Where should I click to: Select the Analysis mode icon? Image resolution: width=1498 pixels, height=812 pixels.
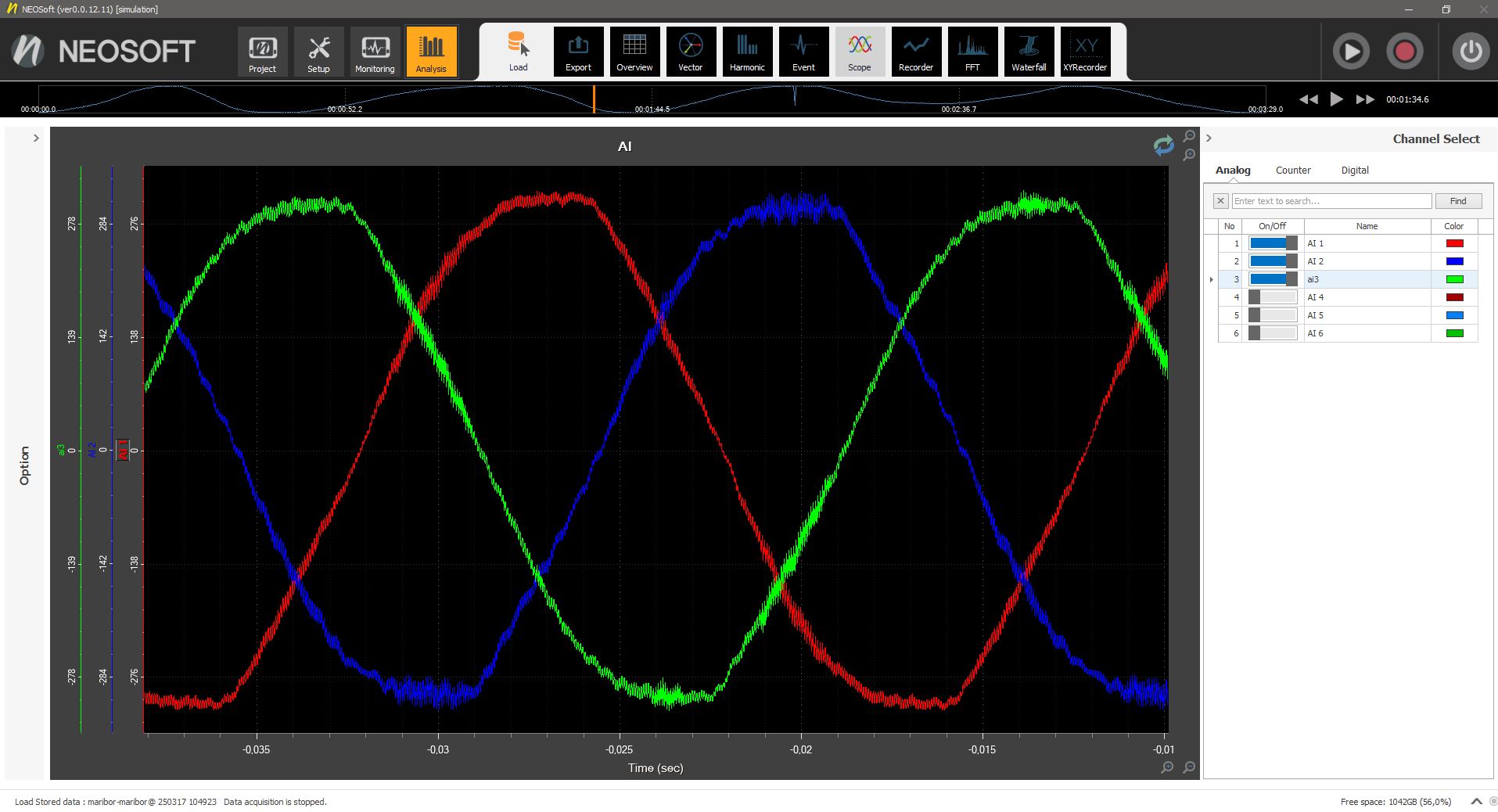(x=431, y=52)
